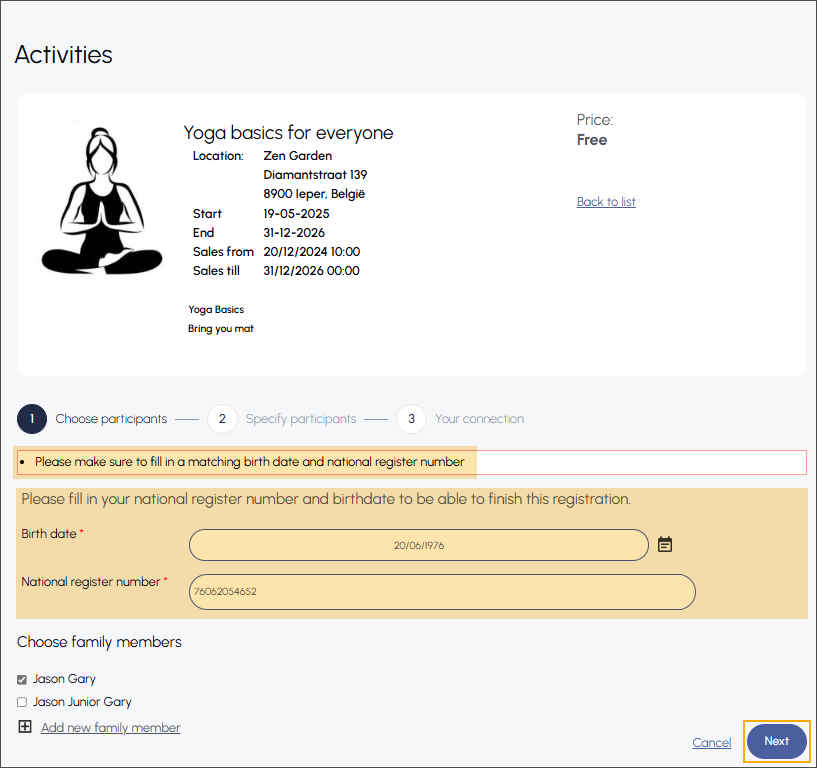Go to 'Back to list' link
Screen dimensions: 817x768
tap(606, 202)
